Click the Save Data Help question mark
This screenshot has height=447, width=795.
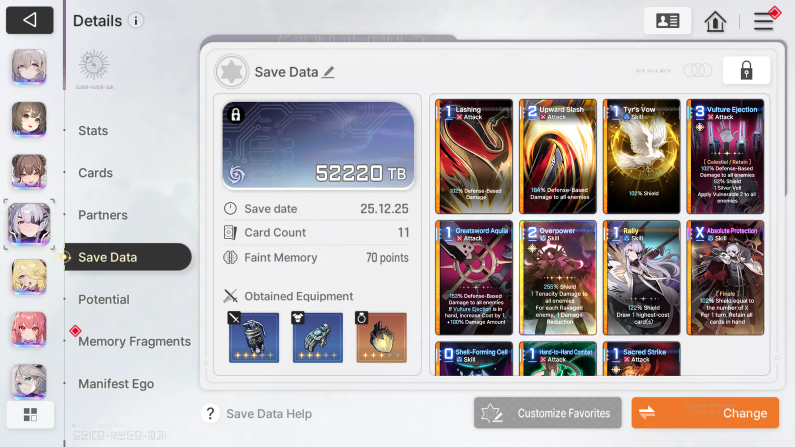[x=210, y=414]
